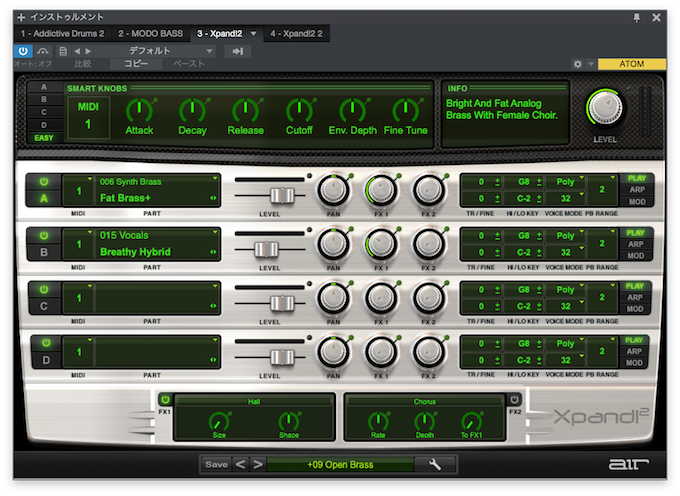The width and height of the screenshot is (680, 496).
Task: Select part A ARP mode
Action: tap(637, 190)
